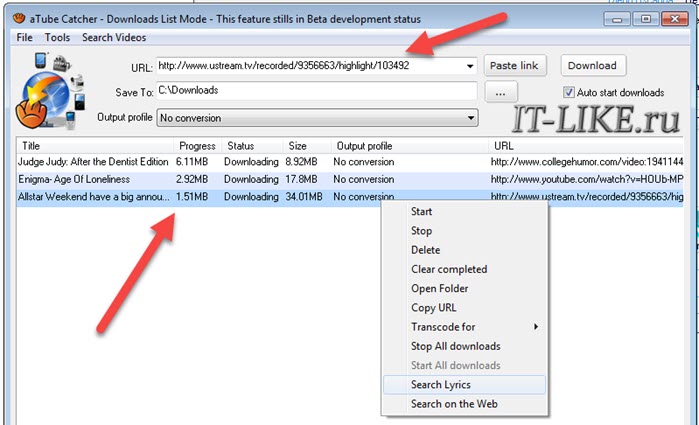
Task: Click the aTube Catcher globe logo
Action: pyautogui.click(x=50, y=91)
